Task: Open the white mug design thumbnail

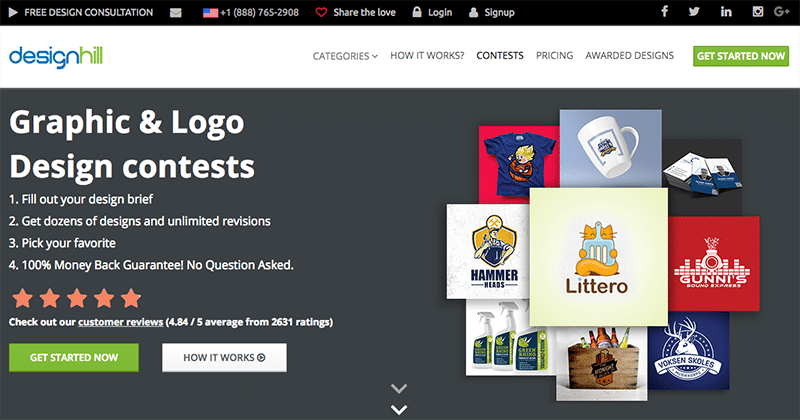Action: [610, 148]
